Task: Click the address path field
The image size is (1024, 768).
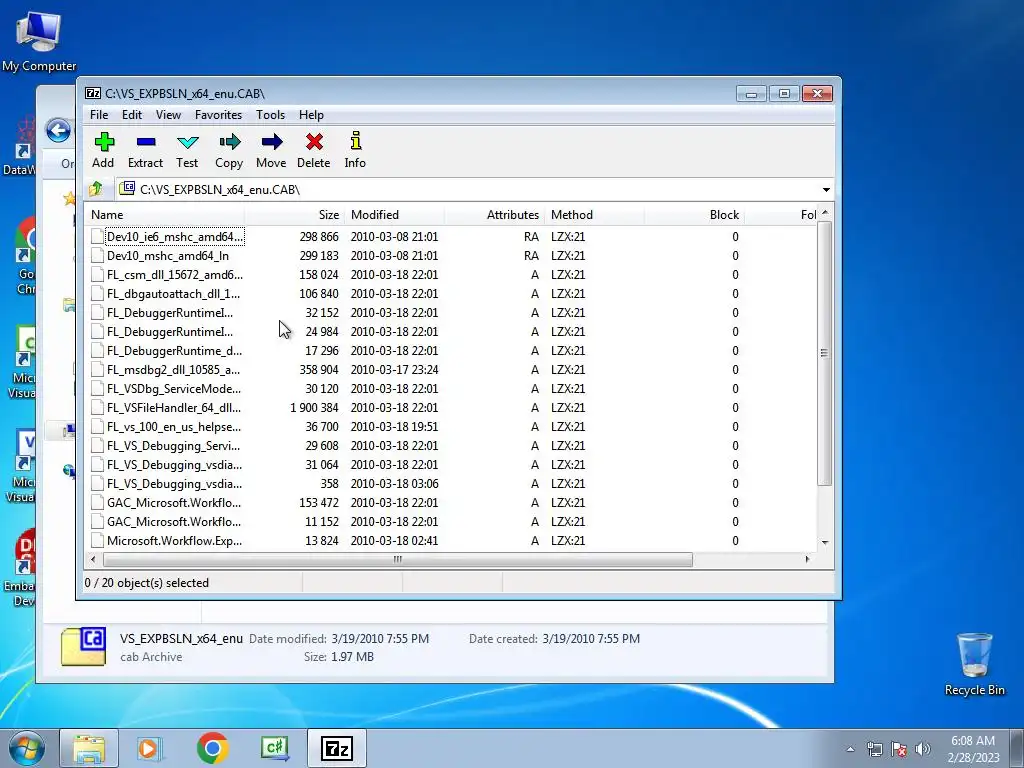Action: [467, 189]
